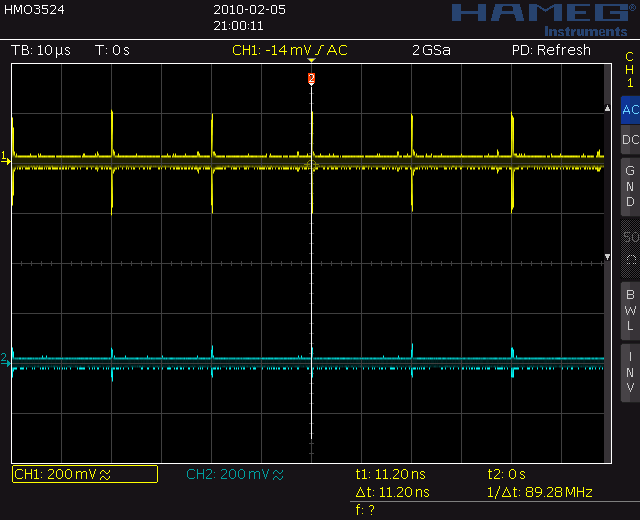Viewport: 640px width, 520px height.
Task: Click the 21:00:11 time display
Action: tap(238, 26)
